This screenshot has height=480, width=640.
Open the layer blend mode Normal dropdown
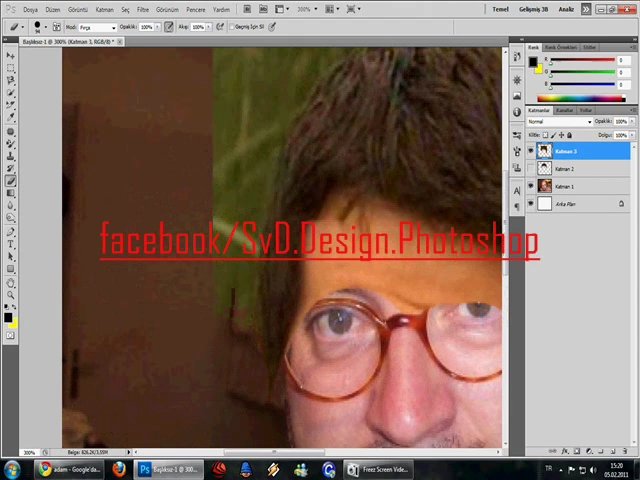point(559,122)
